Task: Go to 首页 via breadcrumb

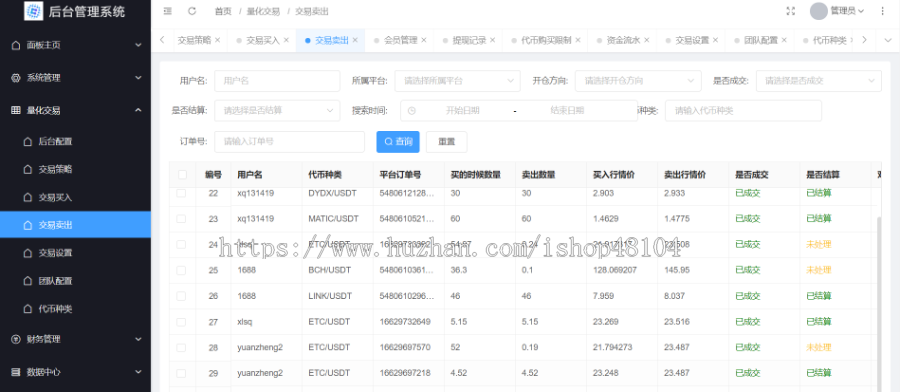Action: [223, 11]
